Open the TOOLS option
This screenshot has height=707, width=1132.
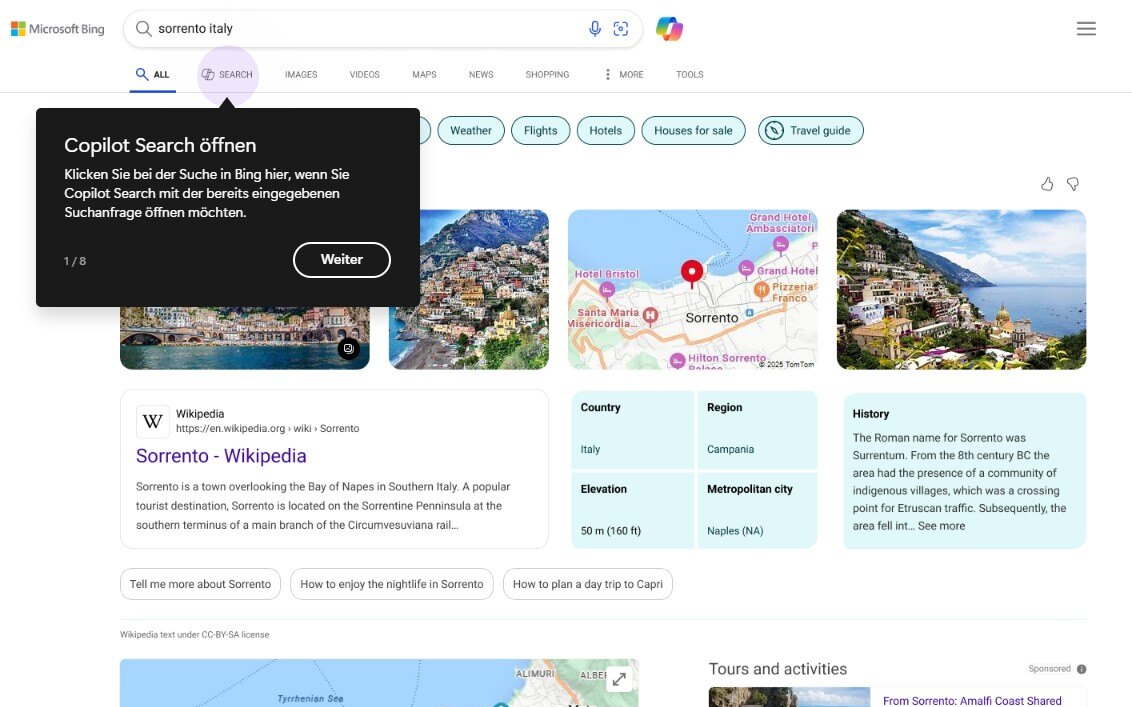tap(689, 74)
